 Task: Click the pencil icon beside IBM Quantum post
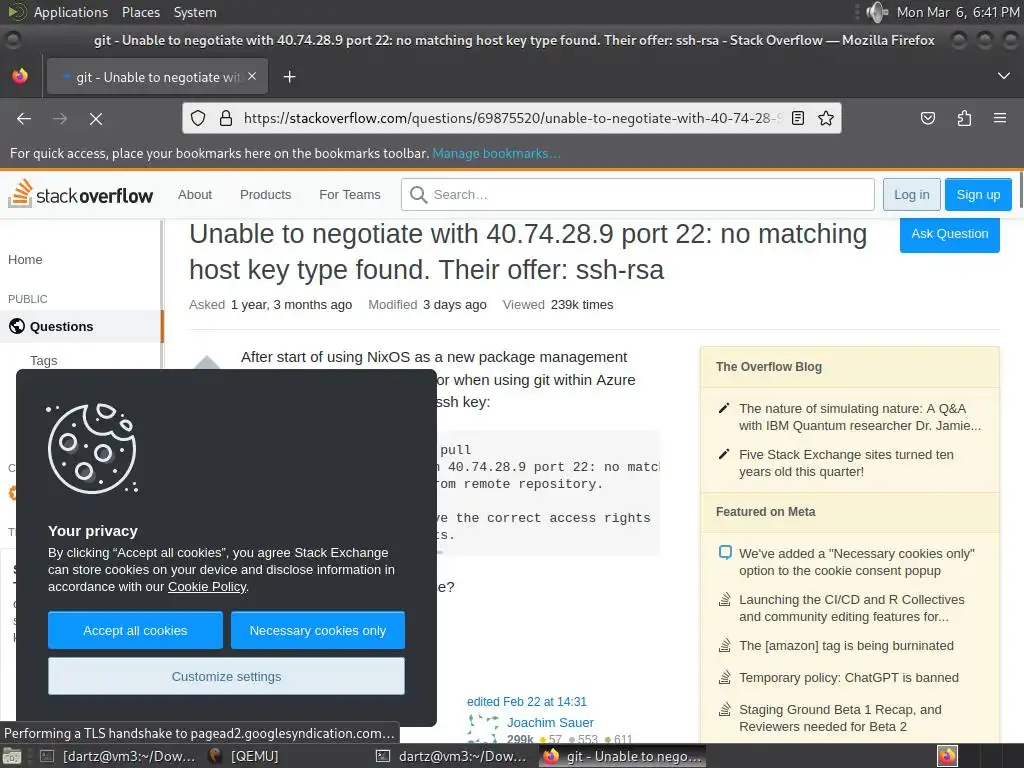point(724,408)
